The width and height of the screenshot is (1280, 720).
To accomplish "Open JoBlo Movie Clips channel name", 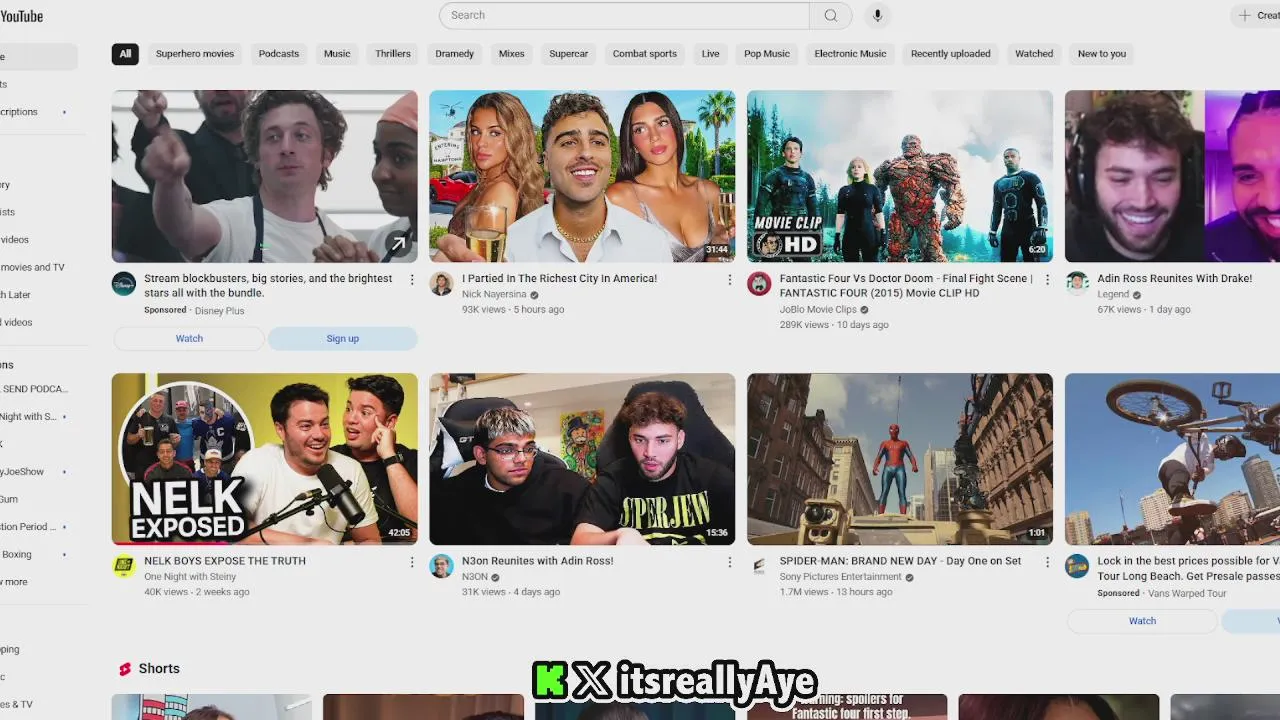I will click(818, 310).
